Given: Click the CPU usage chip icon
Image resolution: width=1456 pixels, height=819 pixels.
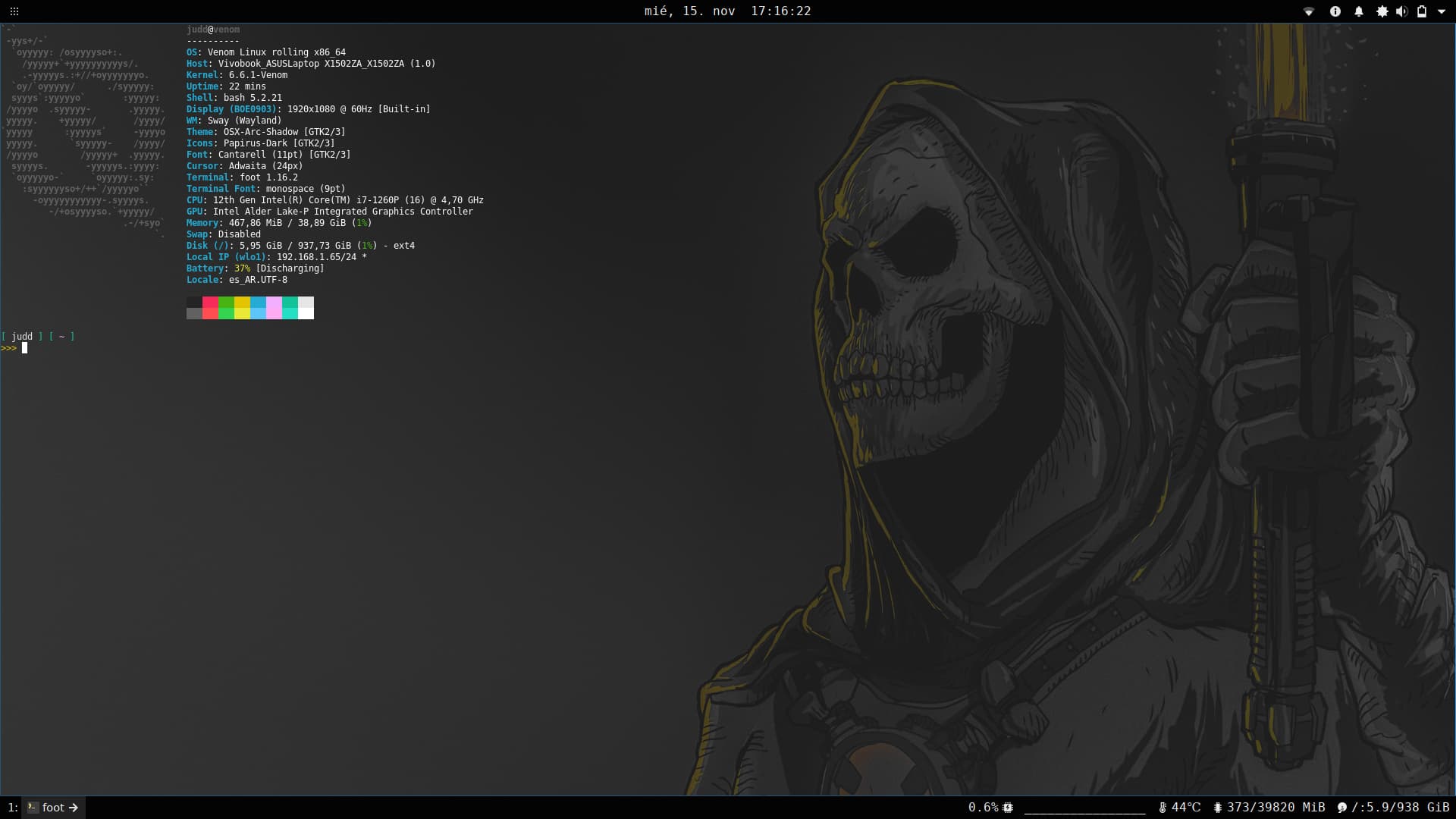Looking at the screenshot, I should pyautogui.click(x=1008, y=808).
